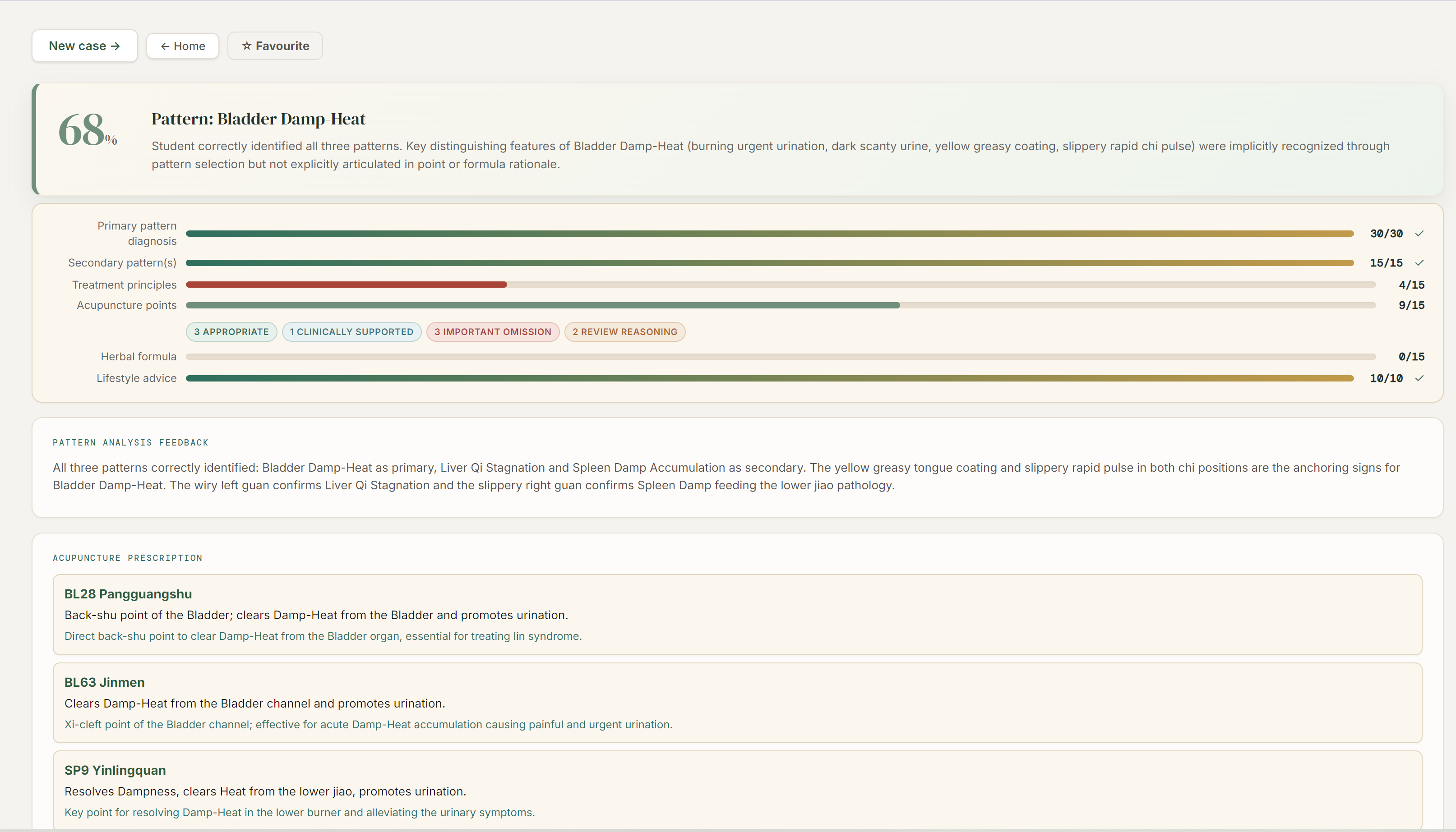This screenshot has width=1456, height=832.
Task: Click the Secondary pattern(s) label
Action: (x=122, y=263)
